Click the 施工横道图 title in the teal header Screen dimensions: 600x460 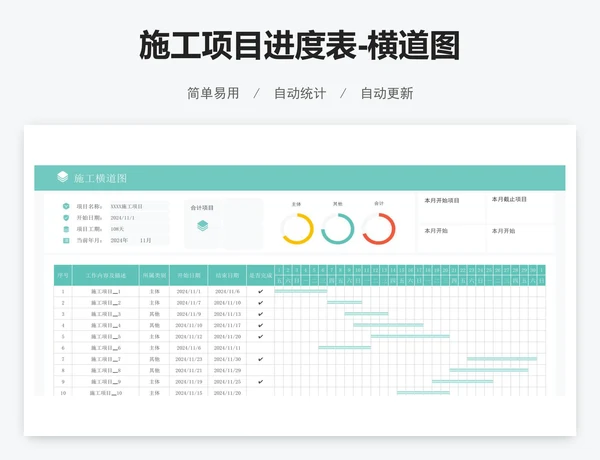(100, 178)
